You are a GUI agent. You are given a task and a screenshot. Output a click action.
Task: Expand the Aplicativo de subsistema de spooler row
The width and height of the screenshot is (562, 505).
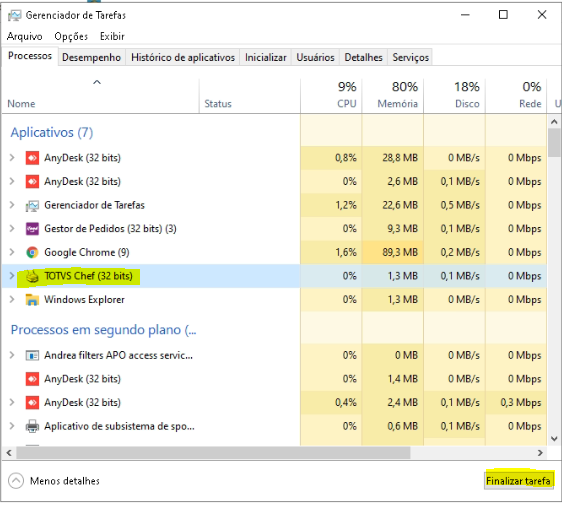coord(12,426)
